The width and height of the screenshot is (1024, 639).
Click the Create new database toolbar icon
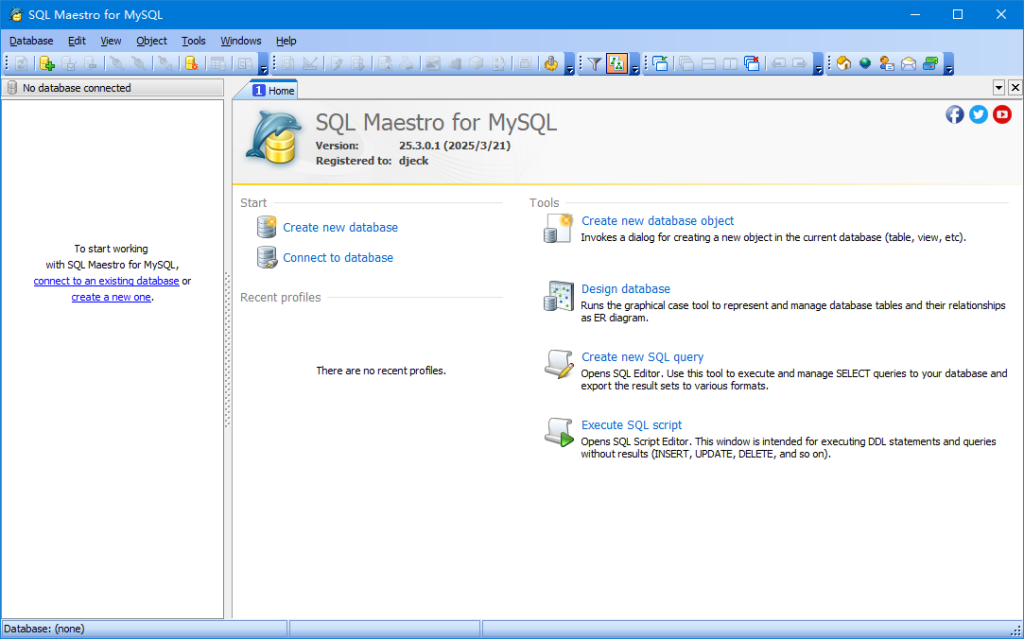coord(46,64)
